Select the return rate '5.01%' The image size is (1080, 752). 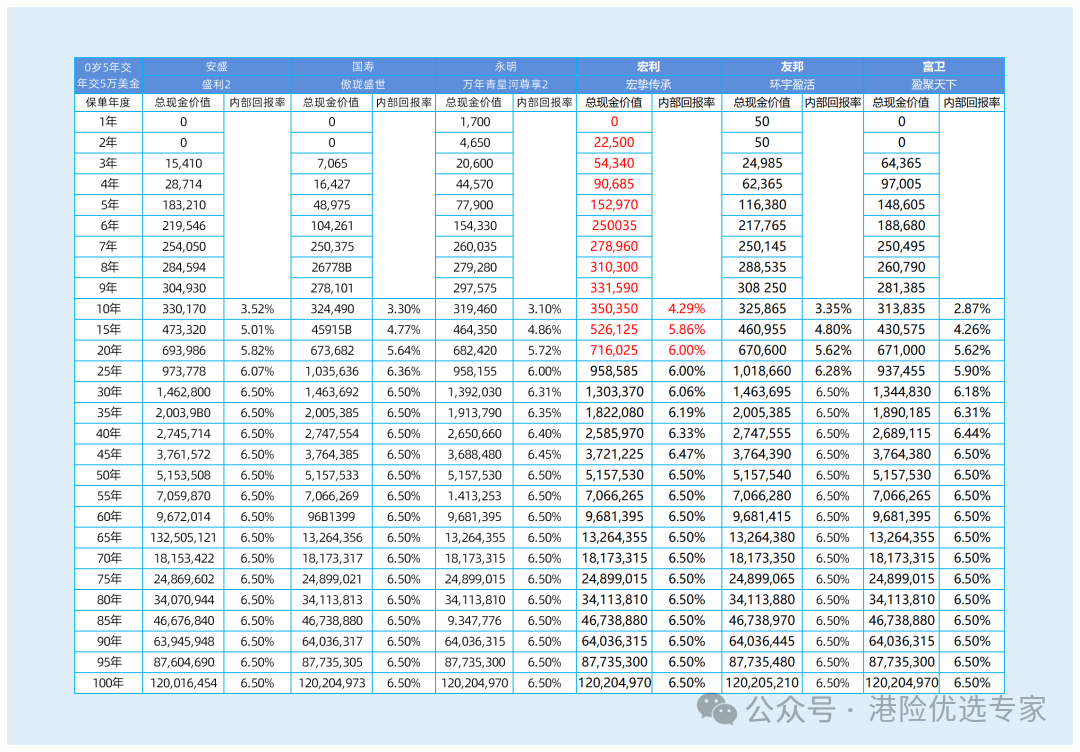point(257,330)
